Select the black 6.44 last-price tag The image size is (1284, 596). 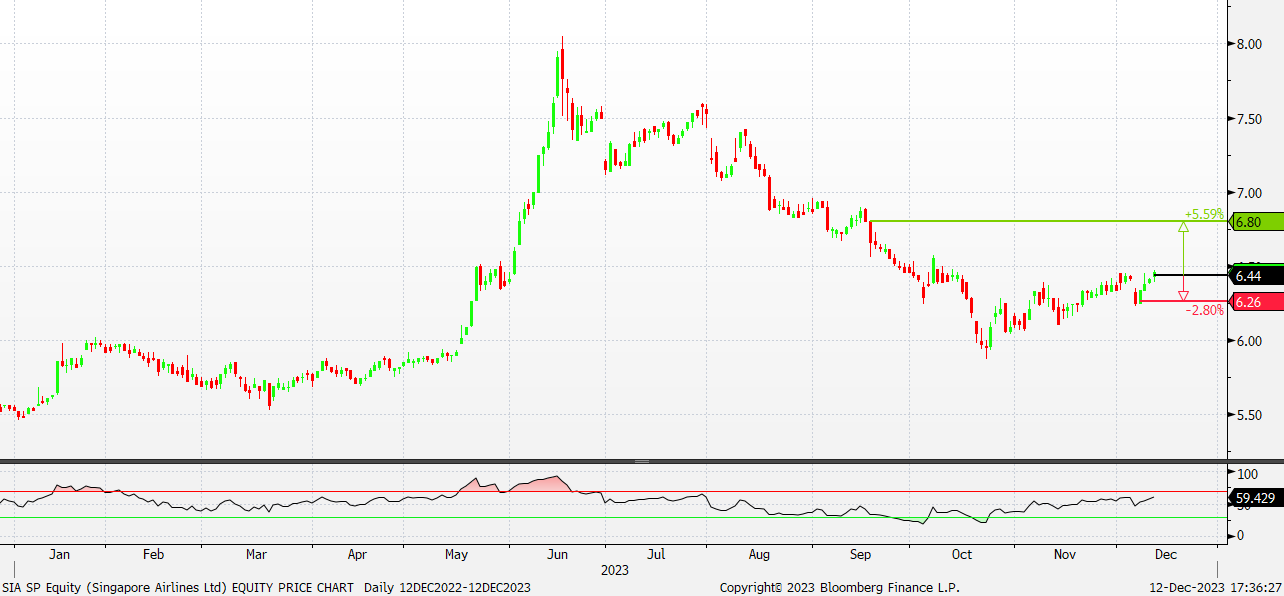(1255, 275)
